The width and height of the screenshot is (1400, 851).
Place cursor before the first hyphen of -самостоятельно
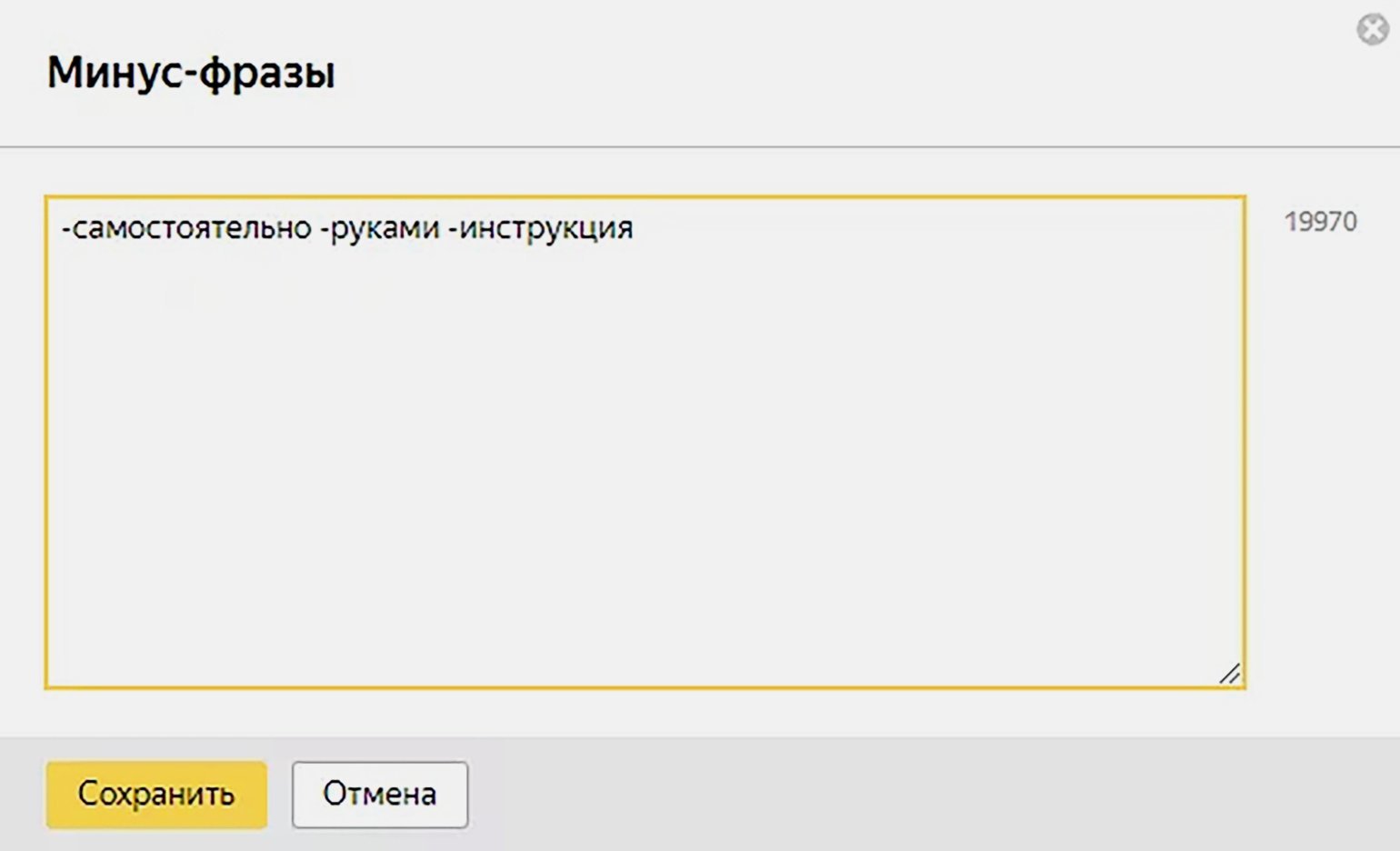[61, 227]
